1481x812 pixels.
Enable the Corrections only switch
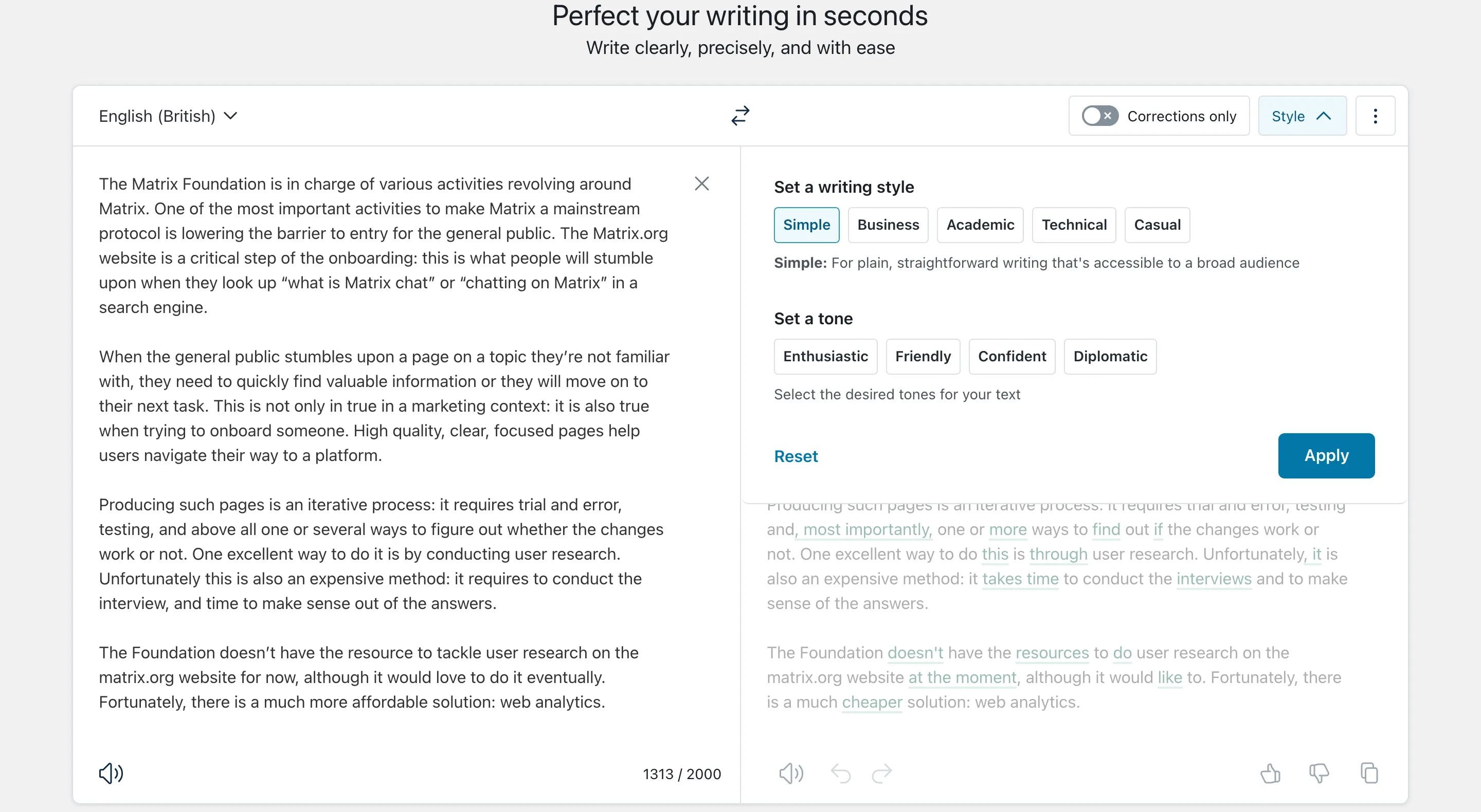point(1099,116)
